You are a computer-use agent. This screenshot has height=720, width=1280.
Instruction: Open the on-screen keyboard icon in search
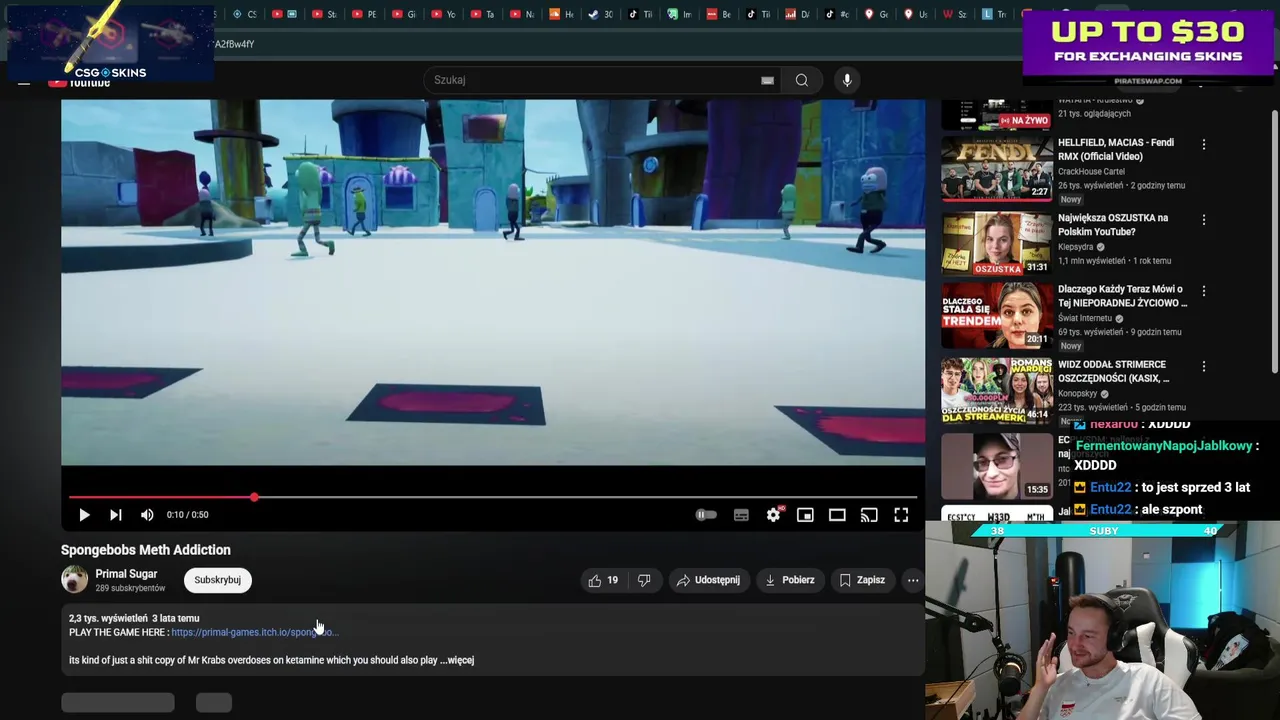coord(767,80)
